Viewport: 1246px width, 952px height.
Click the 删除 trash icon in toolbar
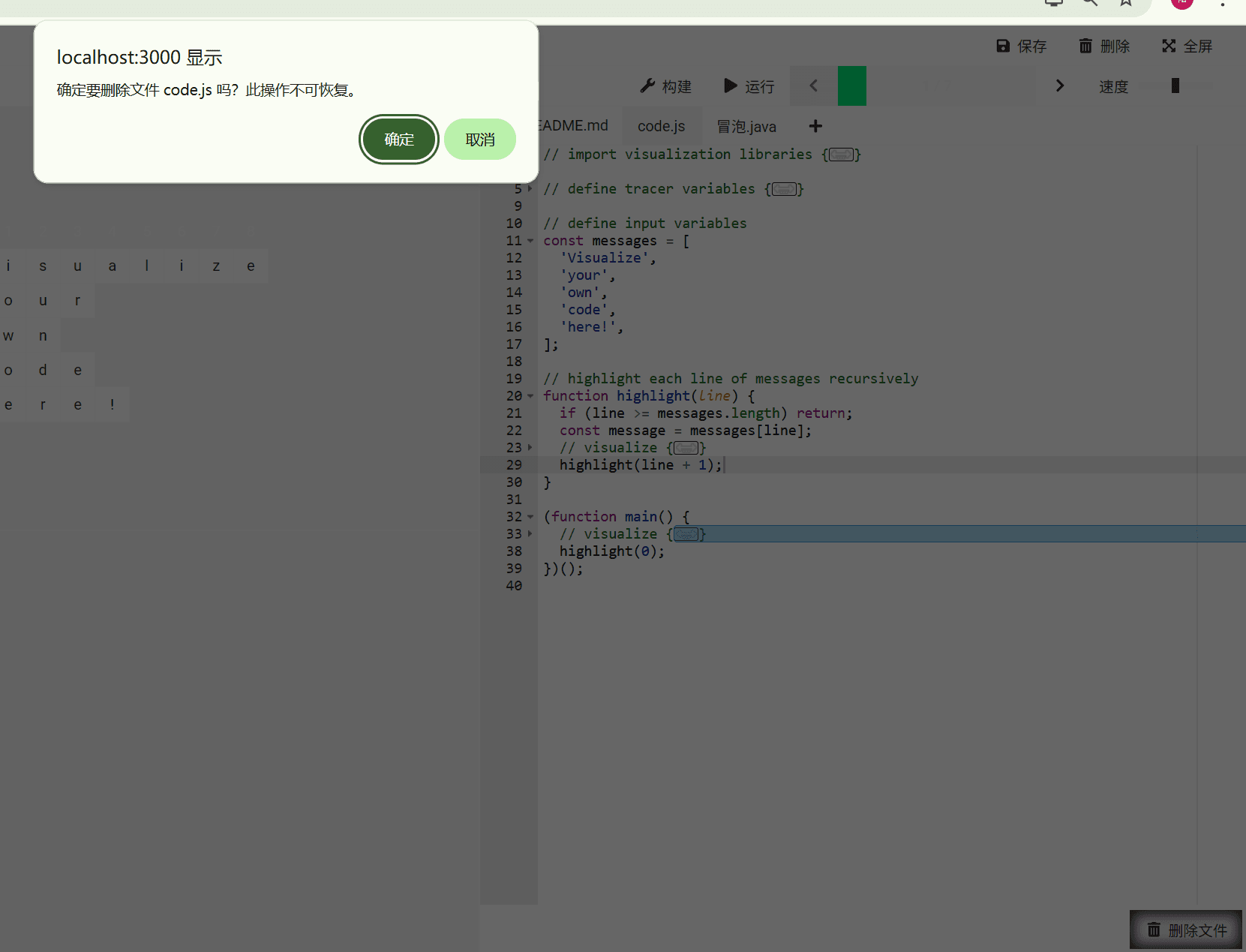(x=1085, y=47)
